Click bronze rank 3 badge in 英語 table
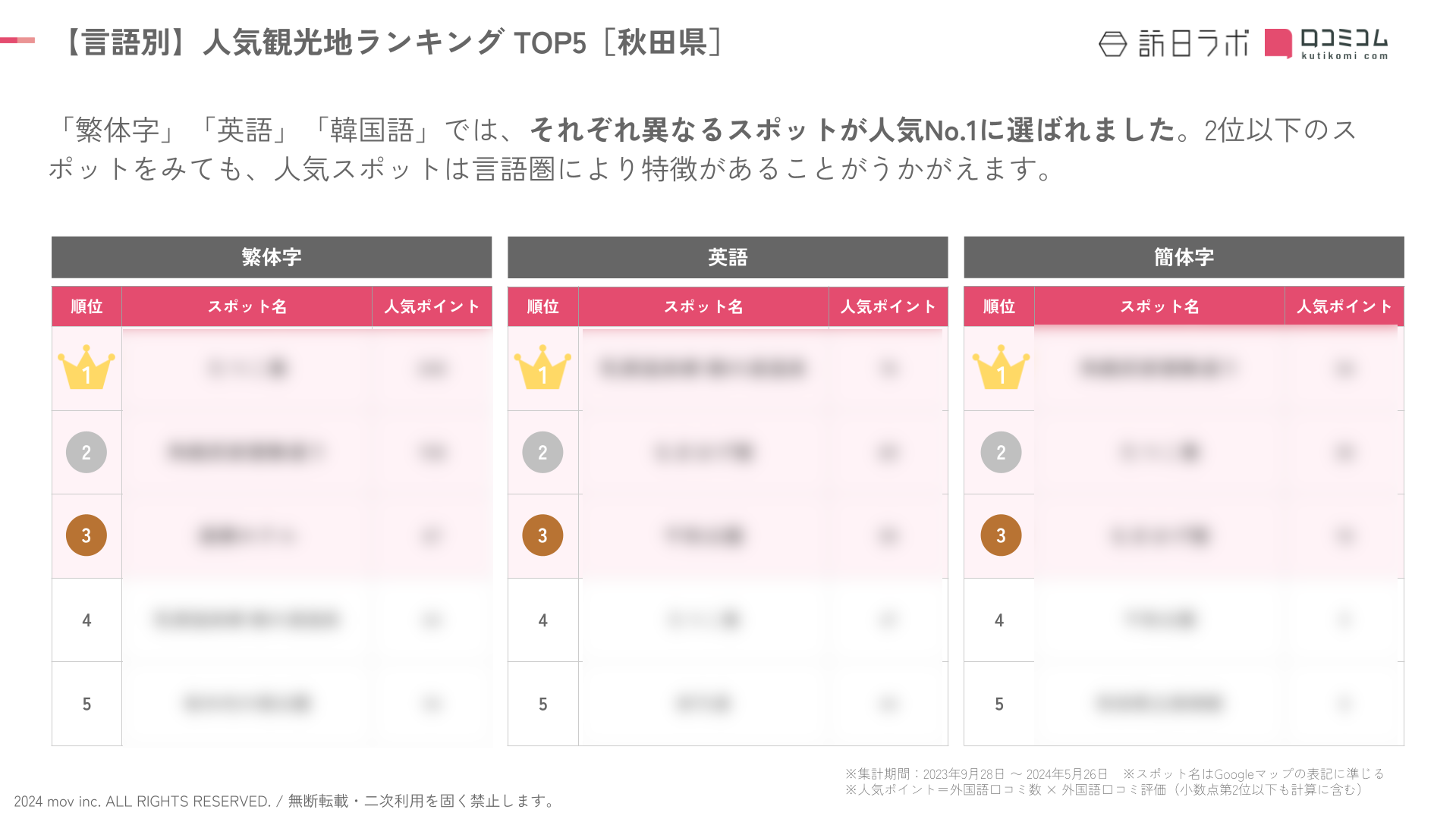Image resolution: width=1456 pixels, height=819 pixels. click(542, 535)
